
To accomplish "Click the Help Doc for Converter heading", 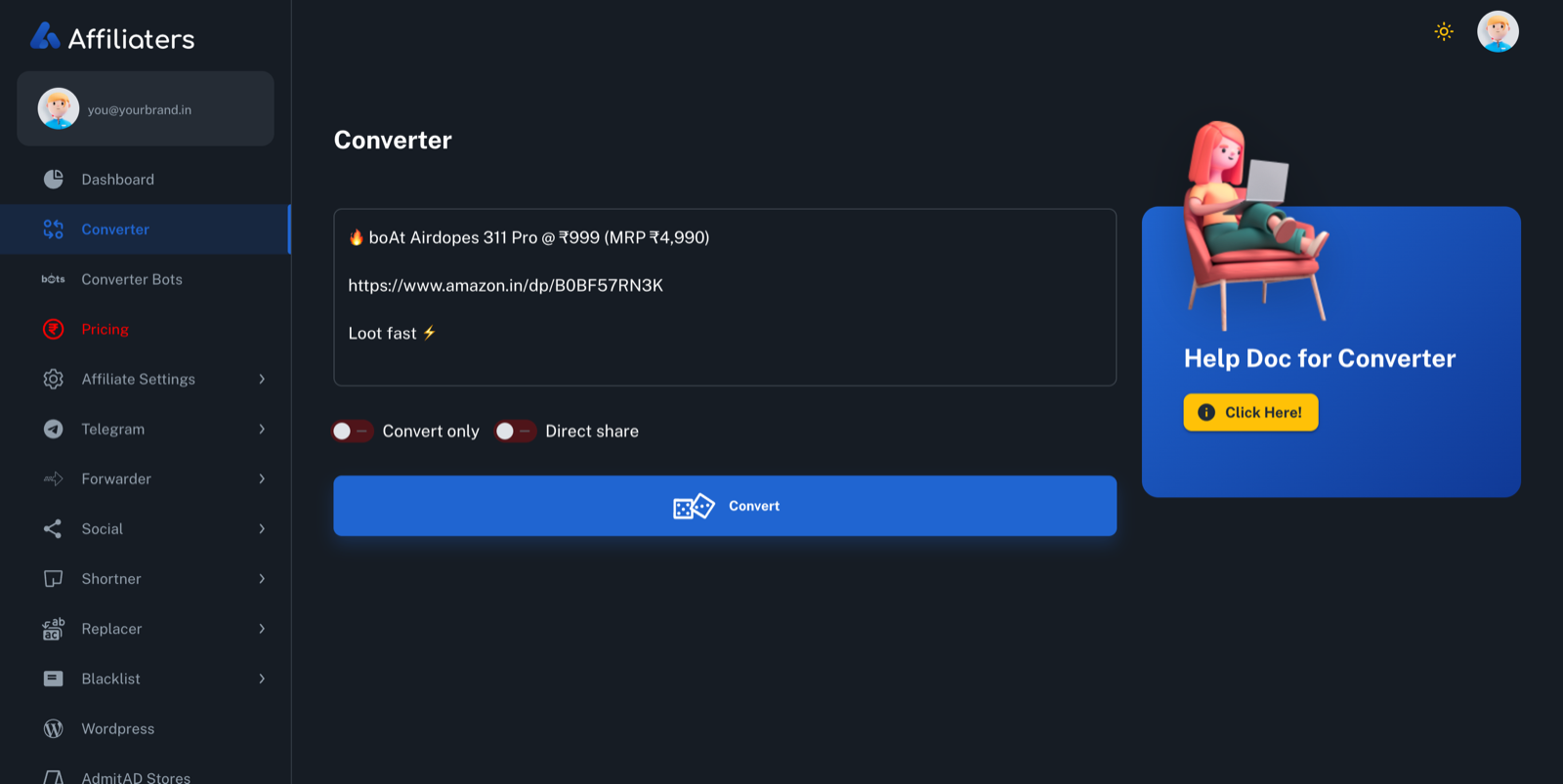I will (1320, 358).
